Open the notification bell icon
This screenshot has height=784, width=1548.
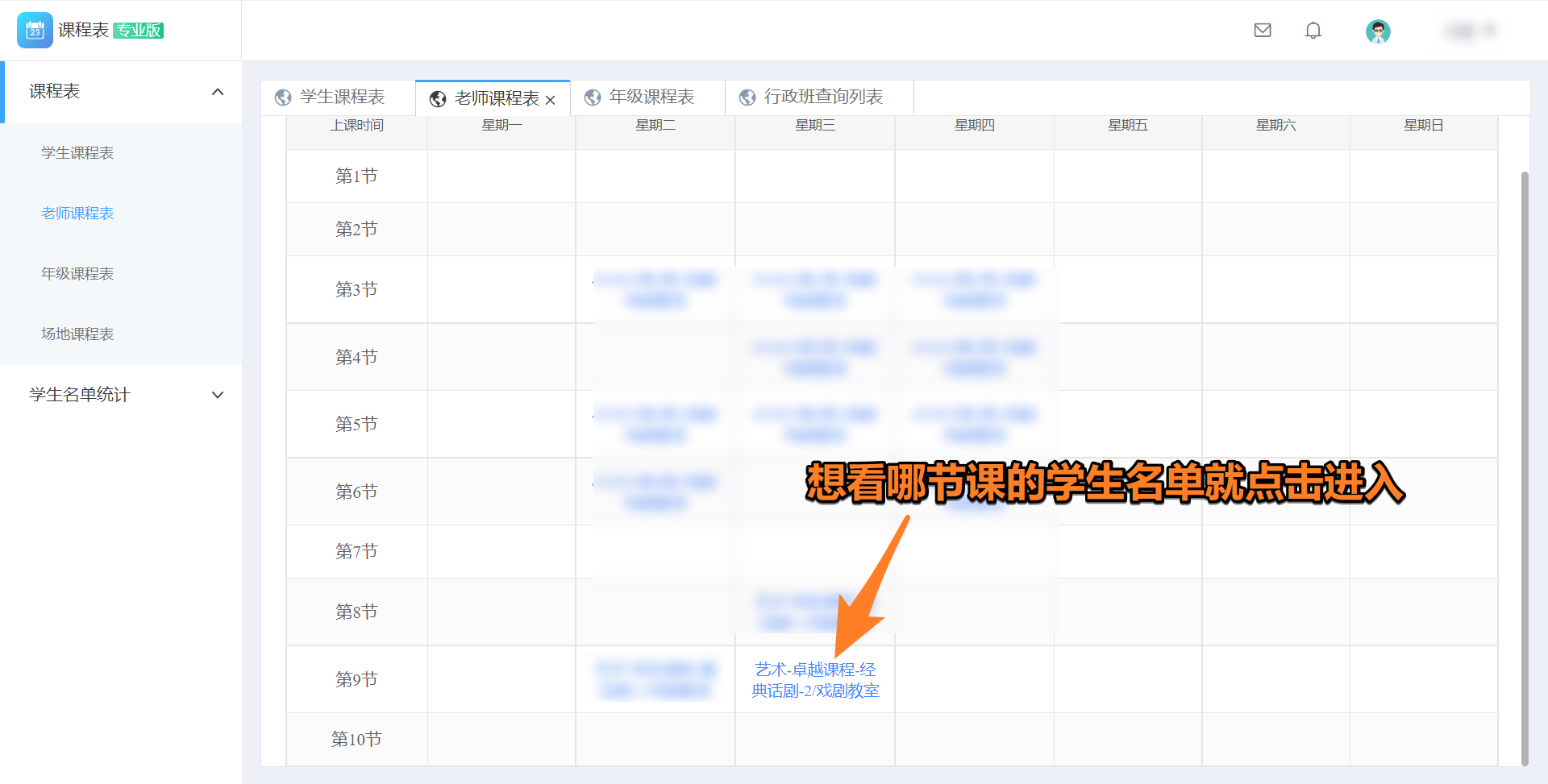point(1313,31)
